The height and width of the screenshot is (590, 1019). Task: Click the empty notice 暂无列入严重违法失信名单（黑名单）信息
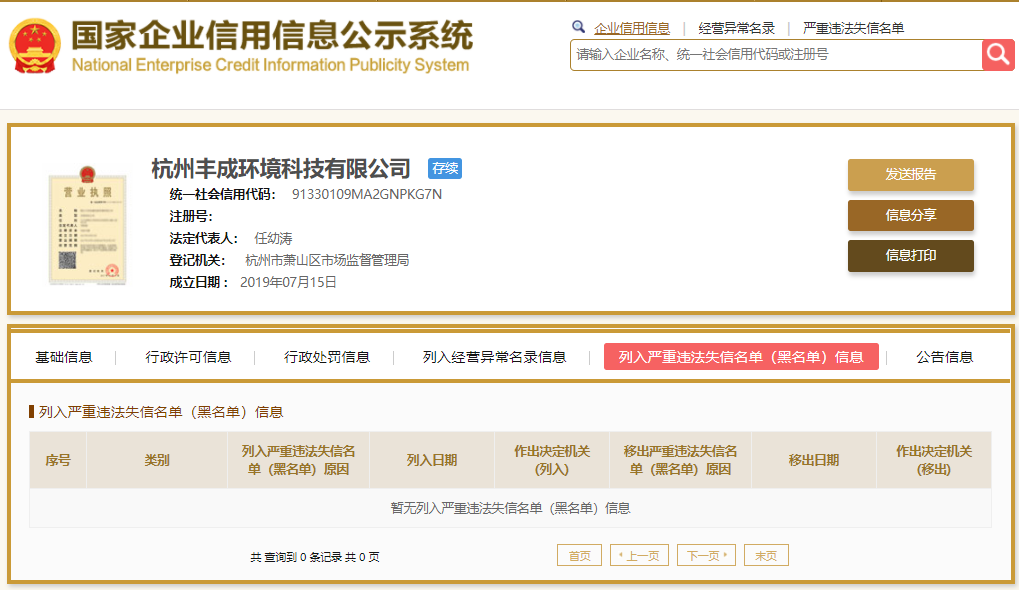click(x=510, y=508)
